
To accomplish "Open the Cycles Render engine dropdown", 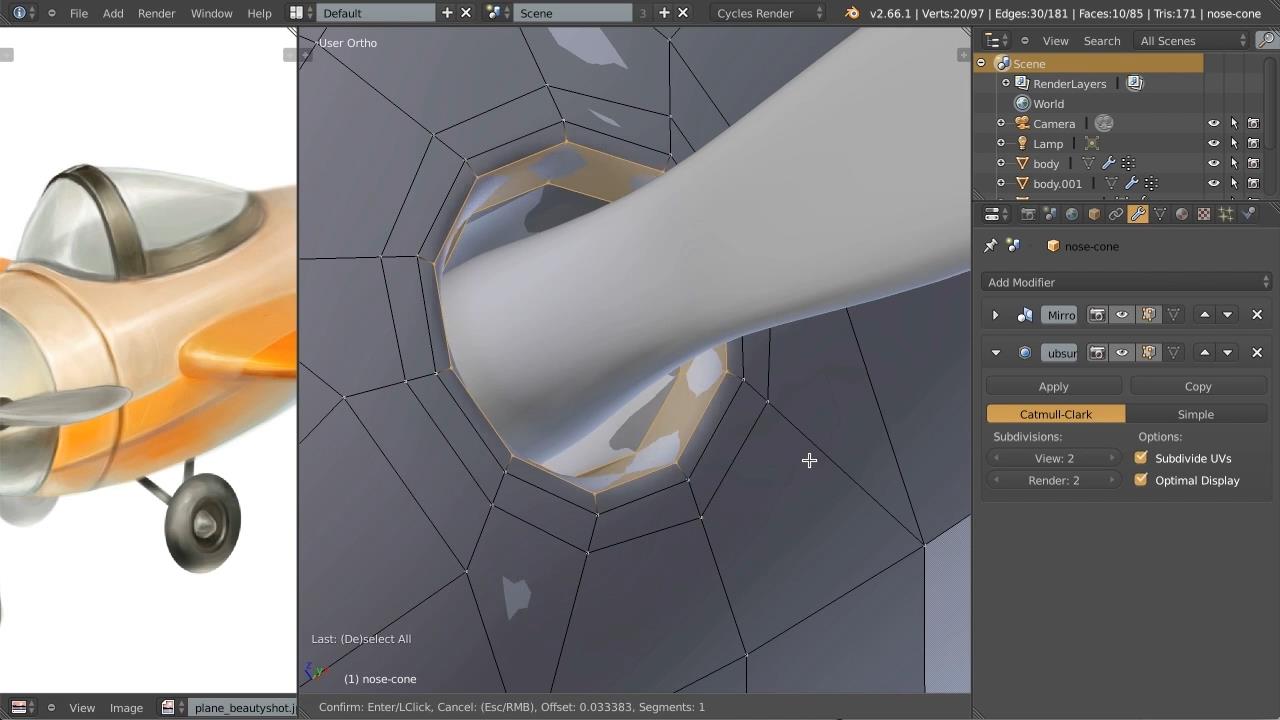I will click(x=769, y=13).
